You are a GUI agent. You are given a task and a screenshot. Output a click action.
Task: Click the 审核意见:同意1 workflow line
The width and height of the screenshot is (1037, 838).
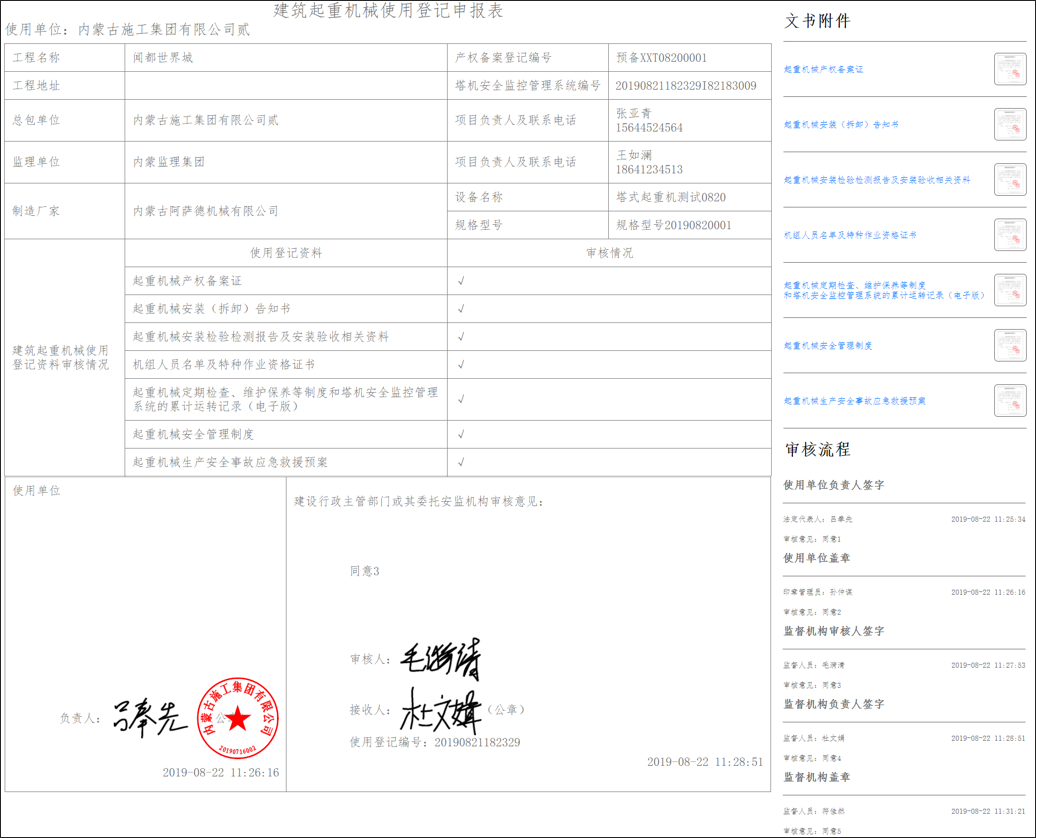pos(813,539)
